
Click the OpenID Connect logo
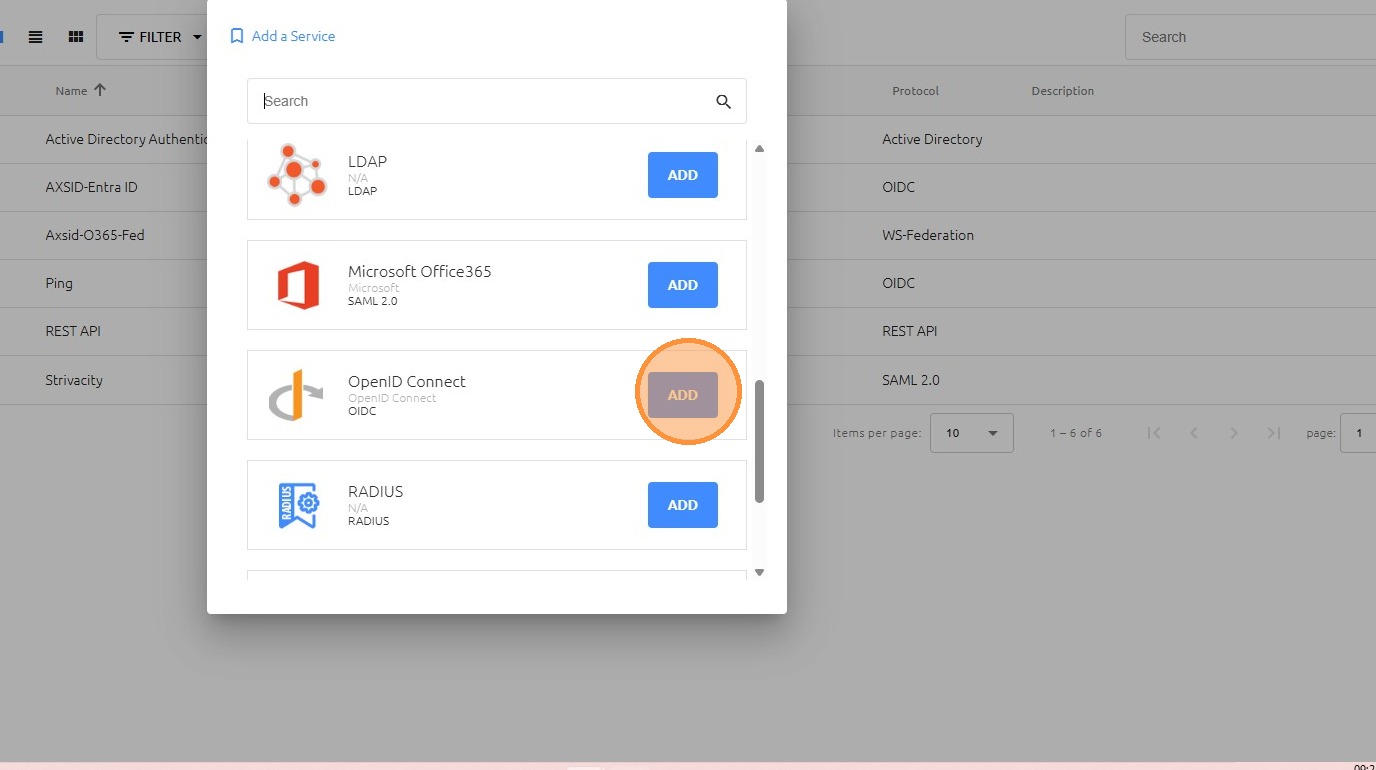[296, 395]
